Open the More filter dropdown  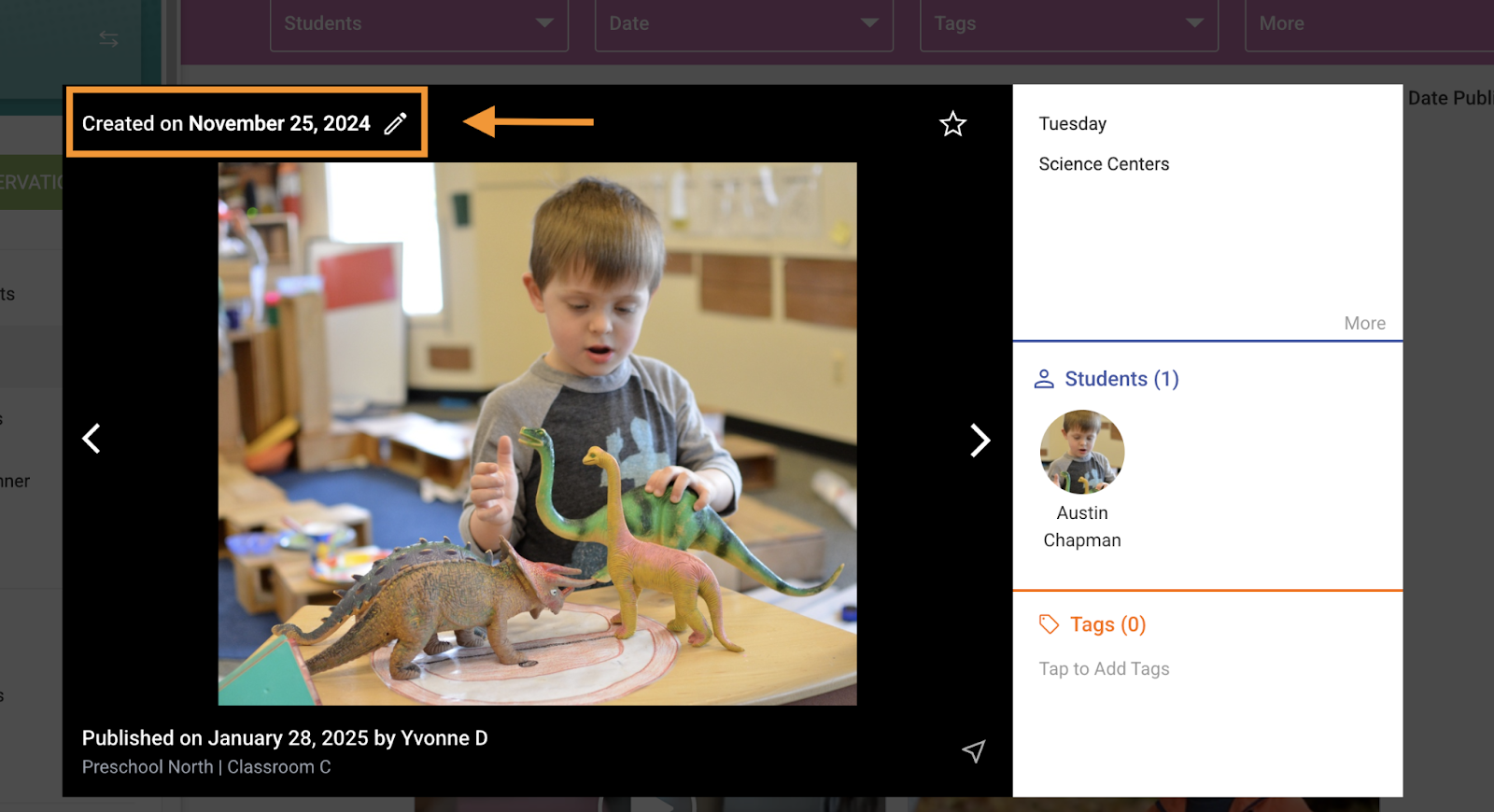(1368, 24)
